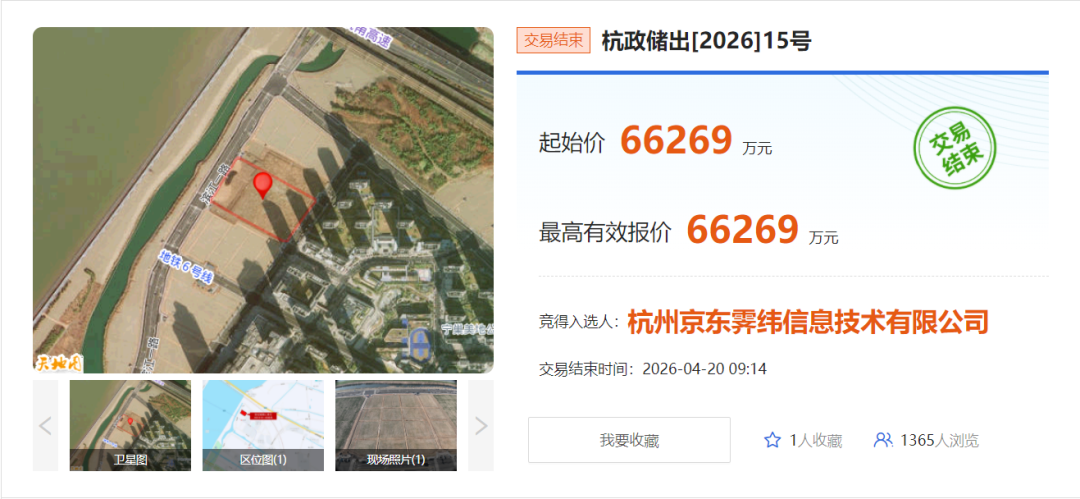Click the transaction end time 2026-04-20 09:14
The width and height of the screenshot is (1080, 499).
pyautogui.click(x=704, y=369)
